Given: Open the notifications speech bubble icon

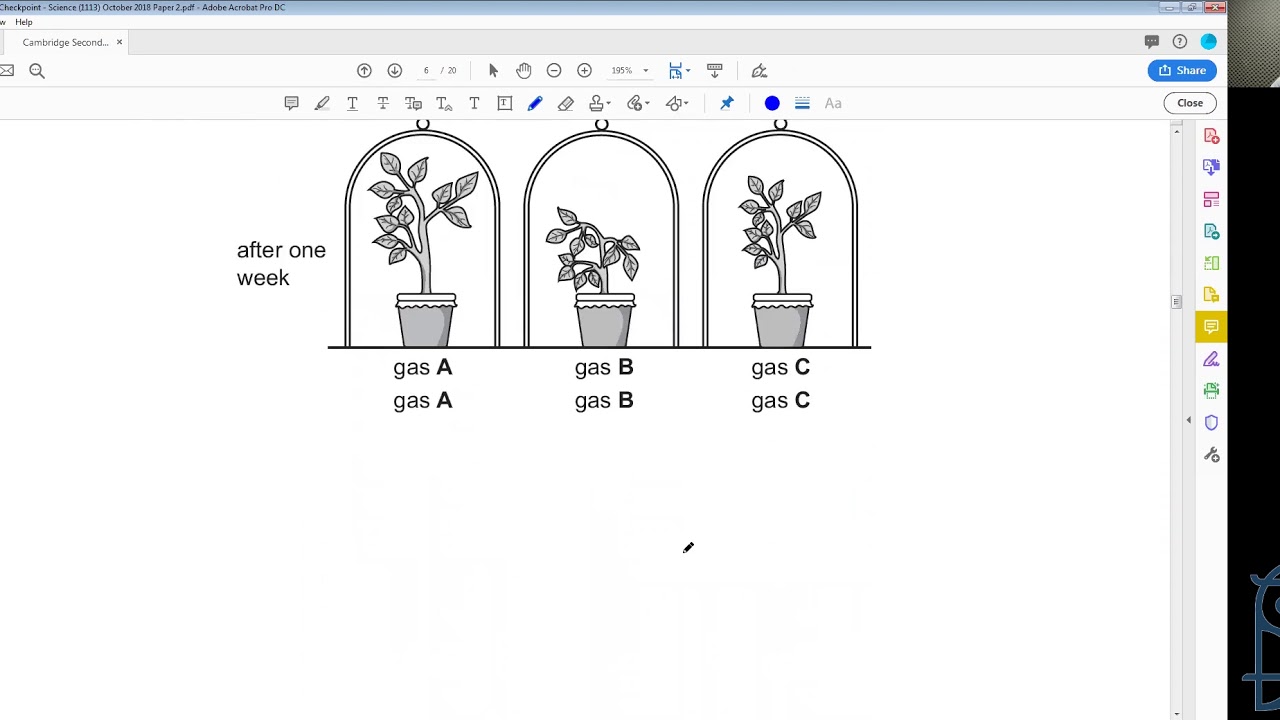Looking at the screenshot, I should (1152, 41).
